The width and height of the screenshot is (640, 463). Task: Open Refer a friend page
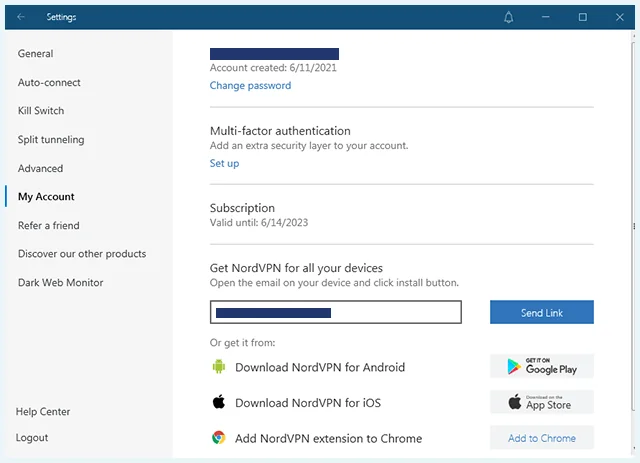click(49, 225)
